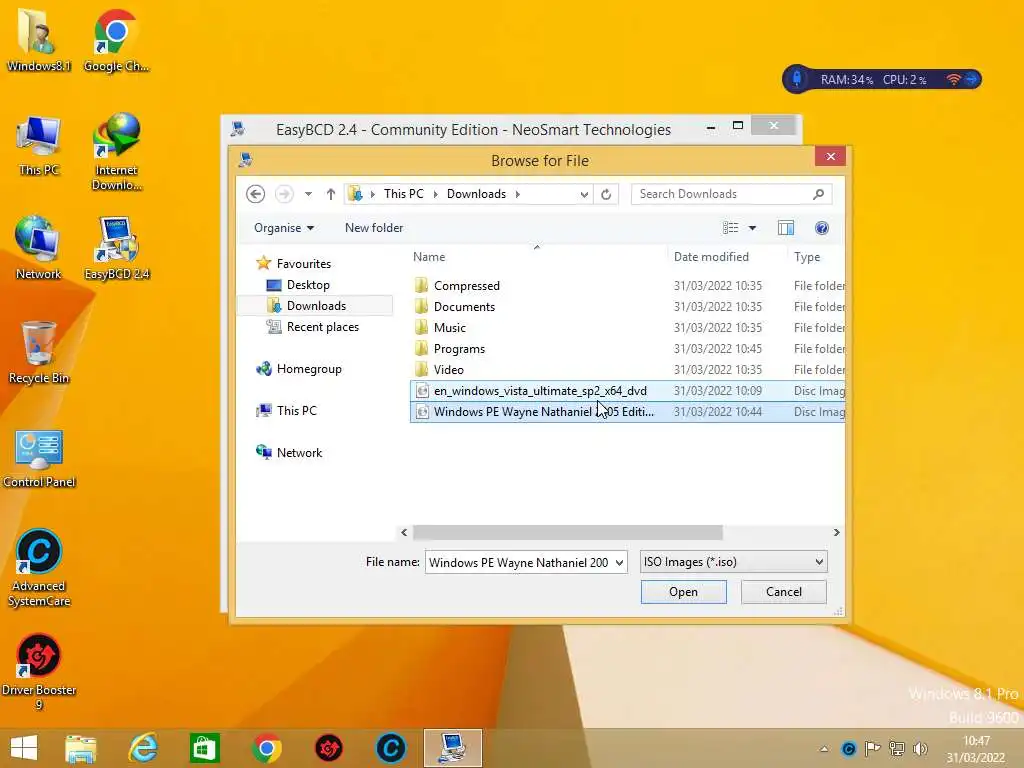Select Network in navigation pane
Image resolution: width=1024 pixels, height=768 pixels.
[x=289, y=453]
